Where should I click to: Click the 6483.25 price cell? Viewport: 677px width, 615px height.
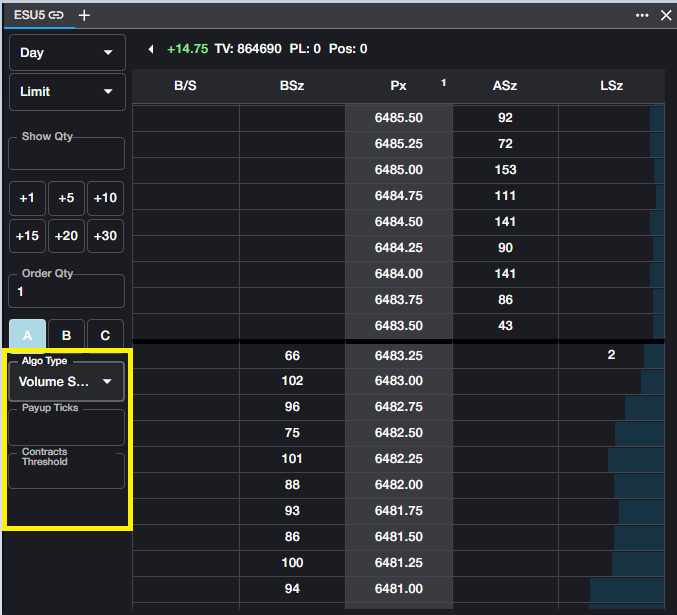398,355
